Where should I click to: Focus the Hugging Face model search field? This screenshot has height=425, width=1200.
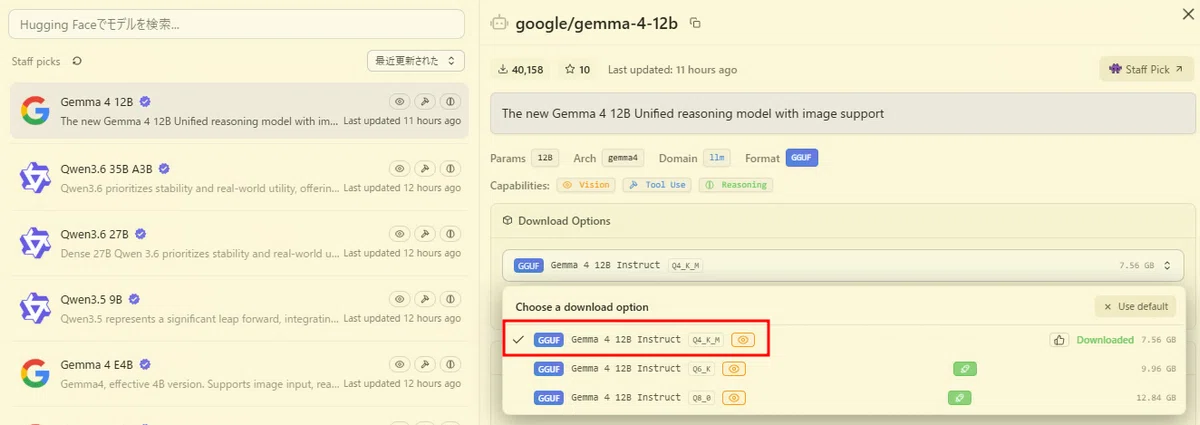237,24
